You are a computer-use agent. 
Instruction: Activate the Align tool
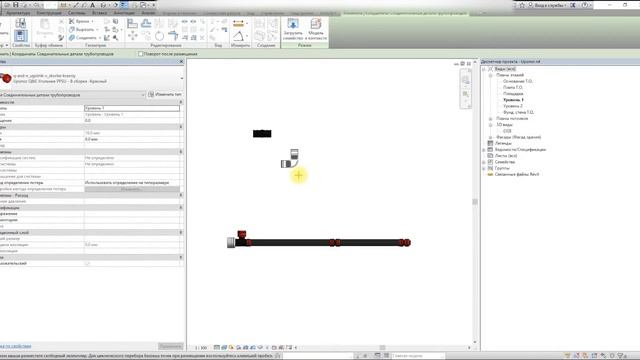point(132,23)
